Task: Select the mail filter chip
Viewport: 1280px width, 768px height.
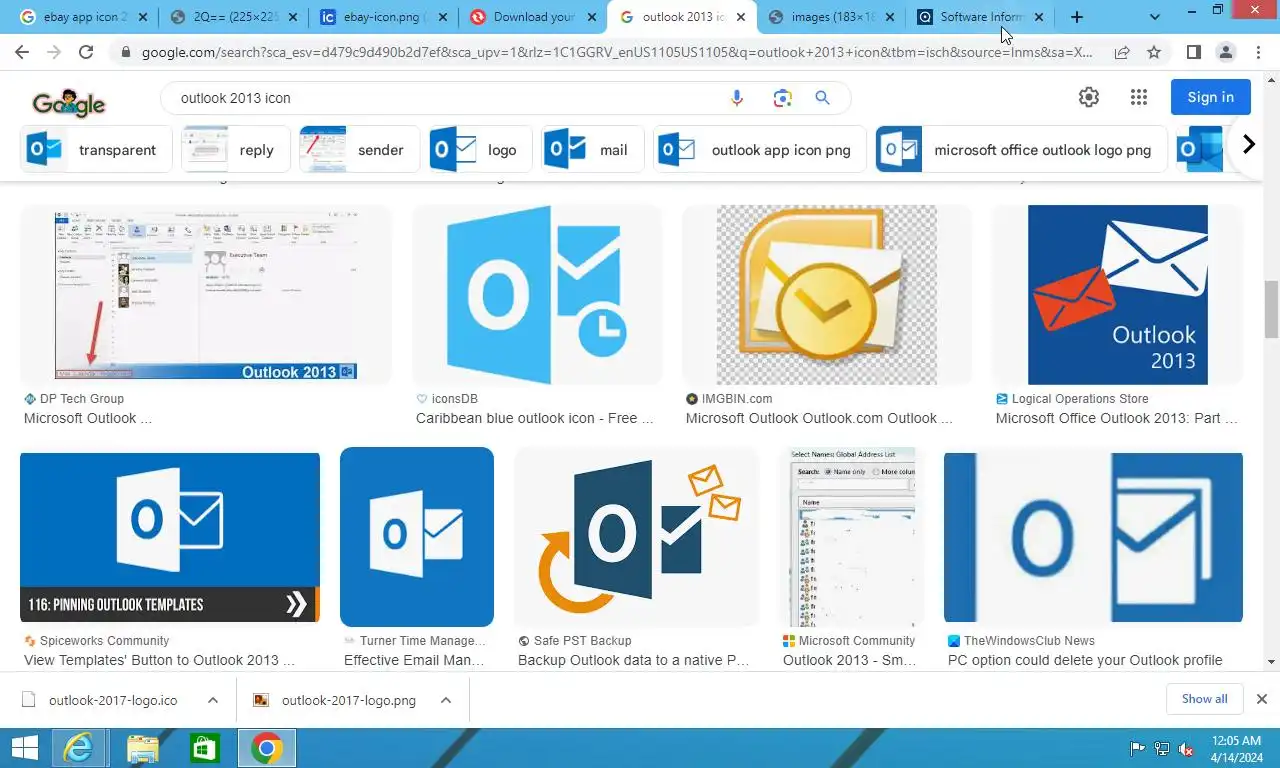Action: tap(593, 150)
